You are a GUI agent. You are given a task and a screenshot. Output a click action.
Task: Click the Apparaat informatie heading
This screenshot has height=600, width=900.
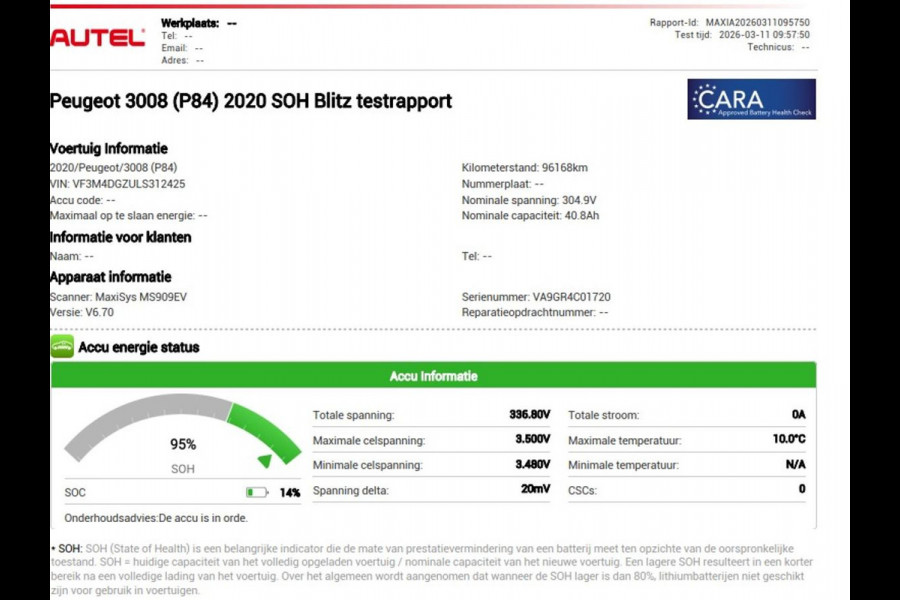point(111,277)
